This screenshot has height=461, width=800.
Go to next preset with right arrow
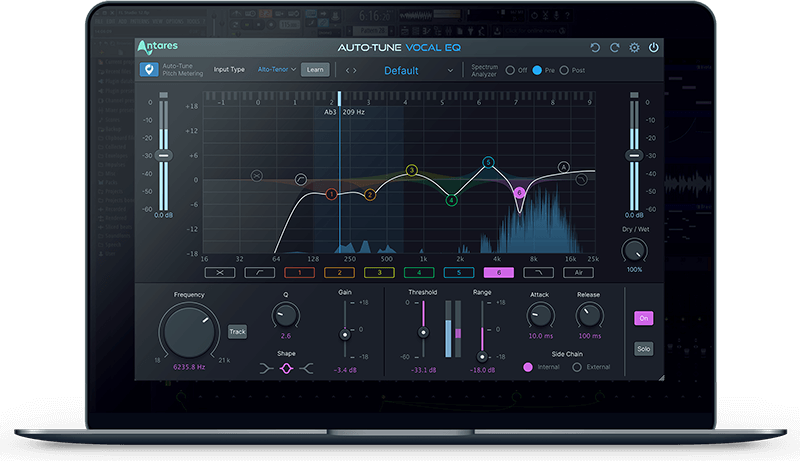355,70
